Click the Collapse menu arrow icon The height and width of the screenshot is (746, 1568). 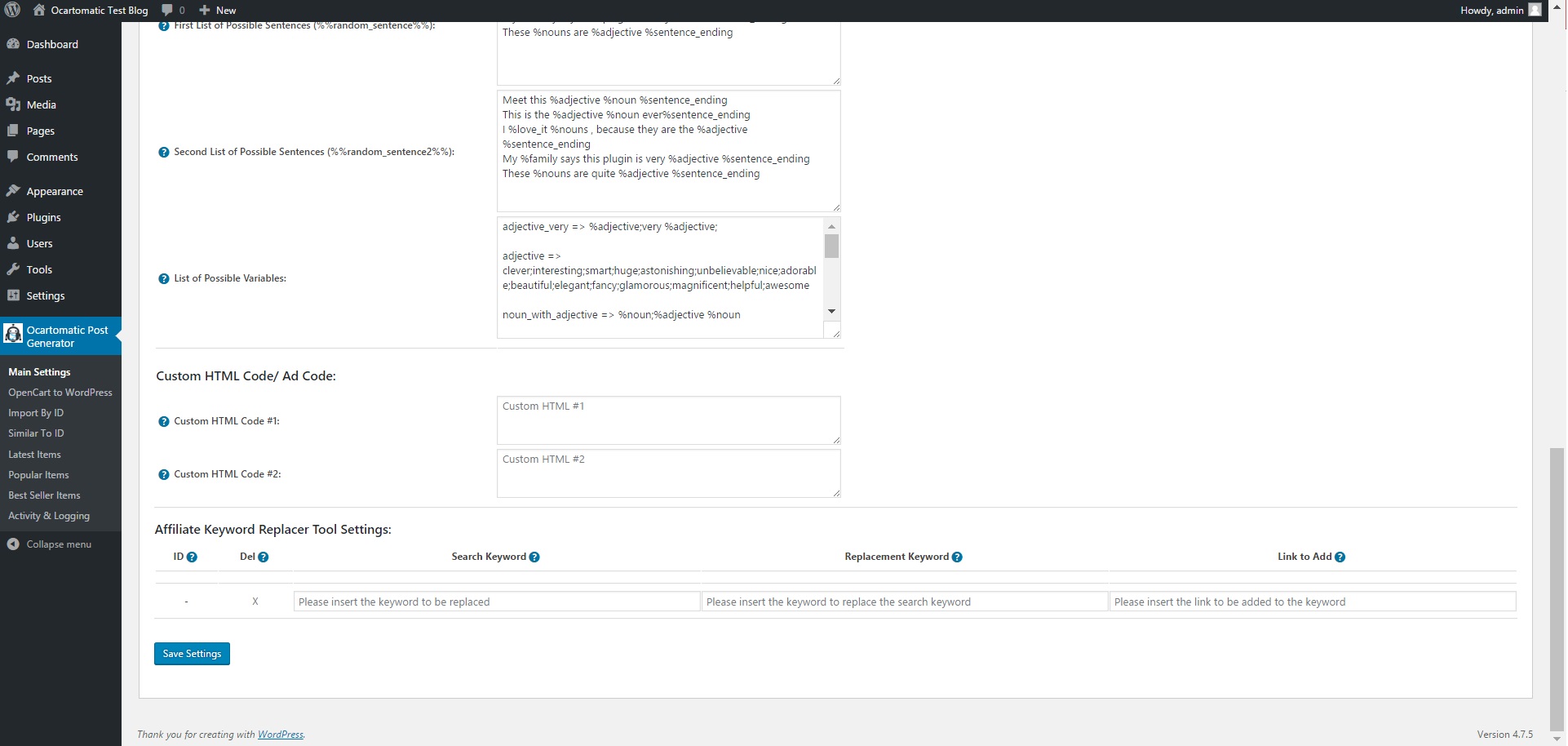pyautogui.click(x=13, y=544)
